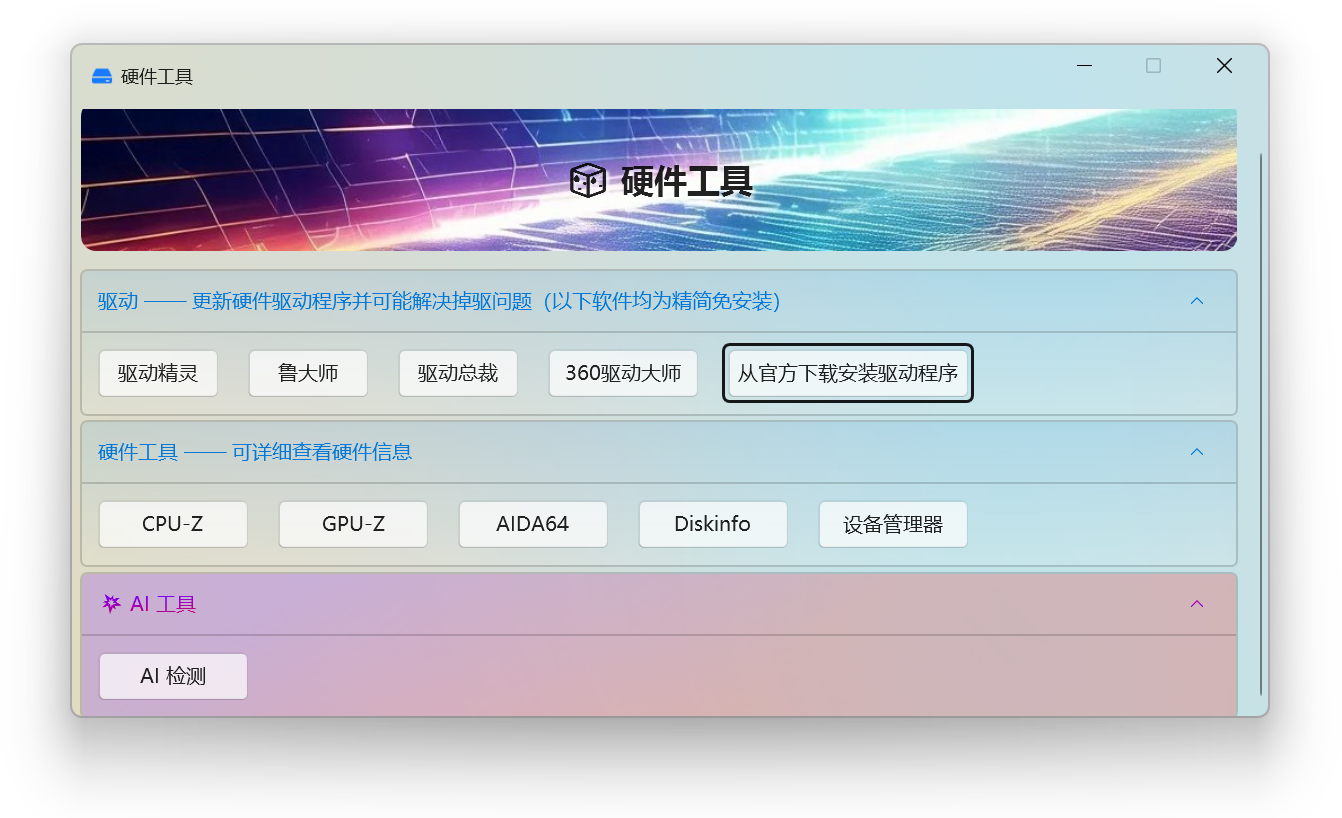Open 360驱动大师
The height and width of the screenshot is (818, 1342).
623,374
